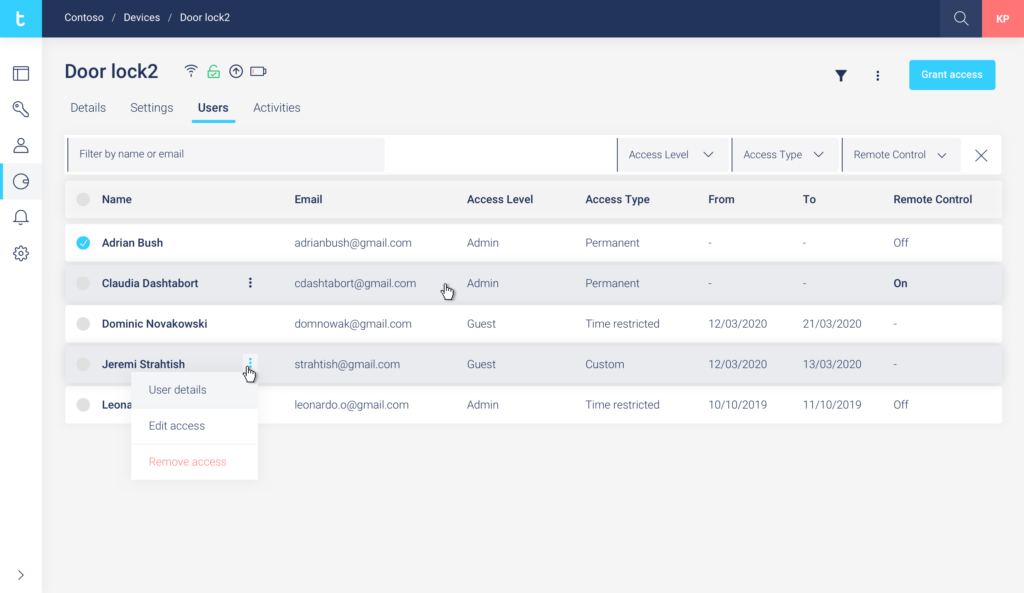The image size is (1024, 593).
Task: Toggle the select-all checkbox in header
Action: [x=83, y=199]
